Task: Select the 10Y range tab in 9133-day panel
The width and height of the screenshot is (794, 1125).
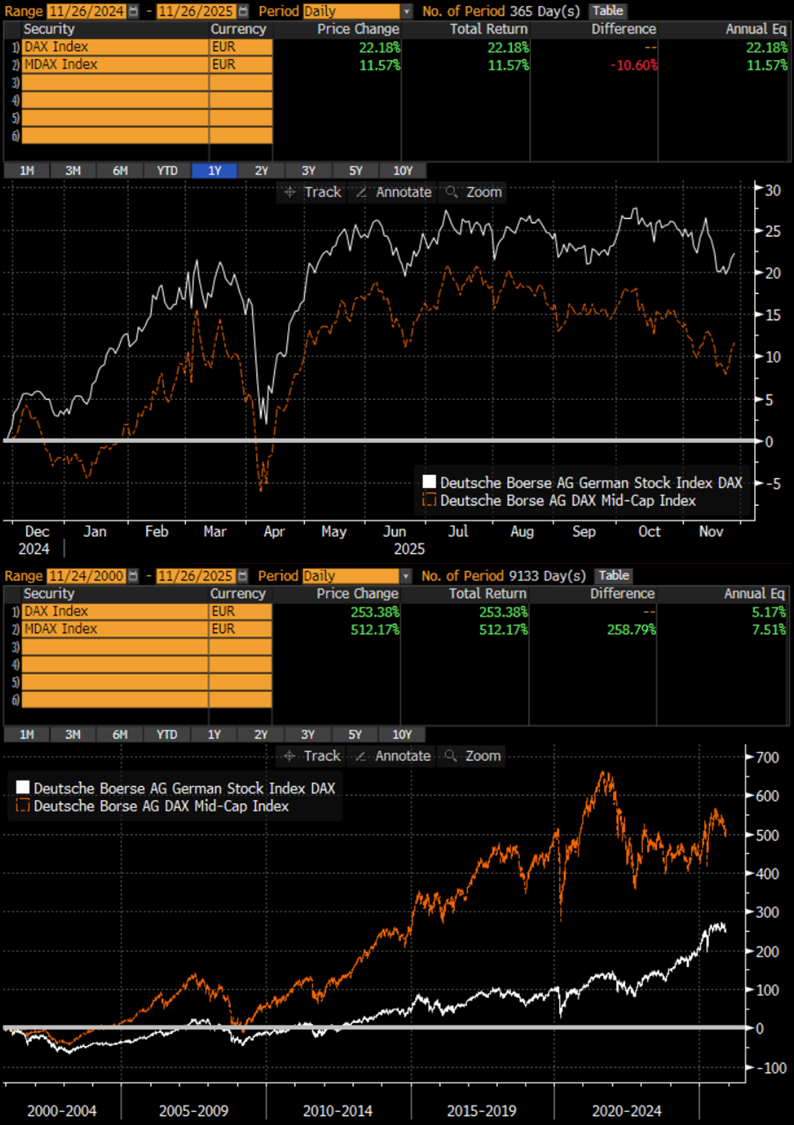Action: 402,735
